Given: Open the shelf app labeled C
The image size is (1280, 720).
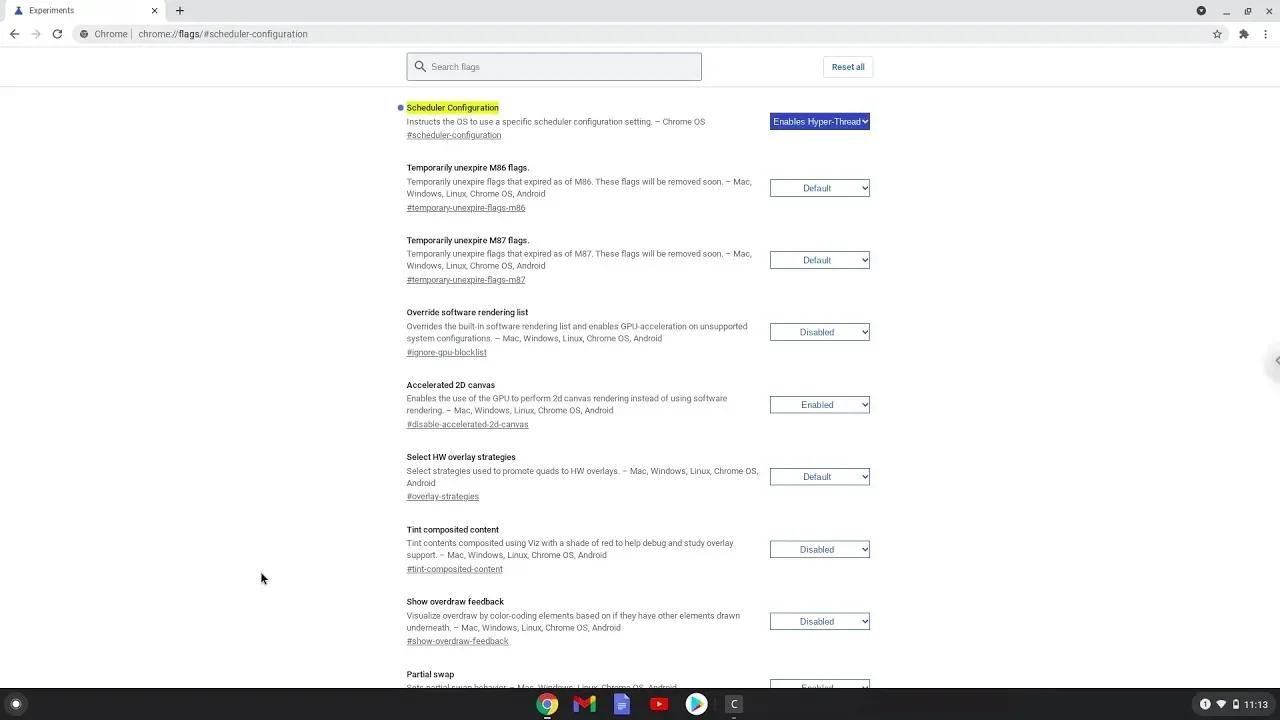Looking at the screenshot, I should tap(734, 704).
